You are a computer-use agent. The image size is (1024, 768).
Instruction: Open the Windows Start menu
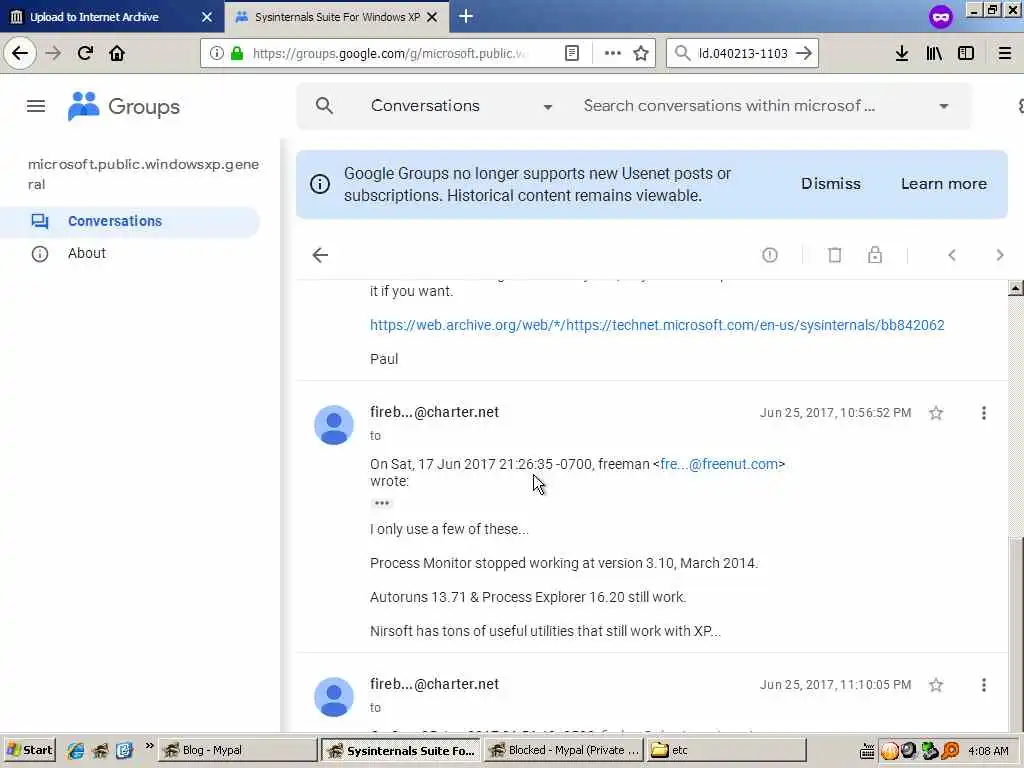coord(30,750)
